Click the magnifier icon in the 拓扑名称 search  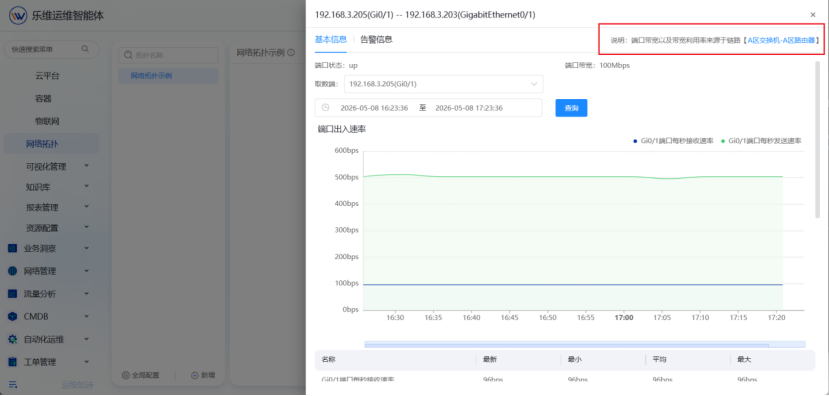127,55
